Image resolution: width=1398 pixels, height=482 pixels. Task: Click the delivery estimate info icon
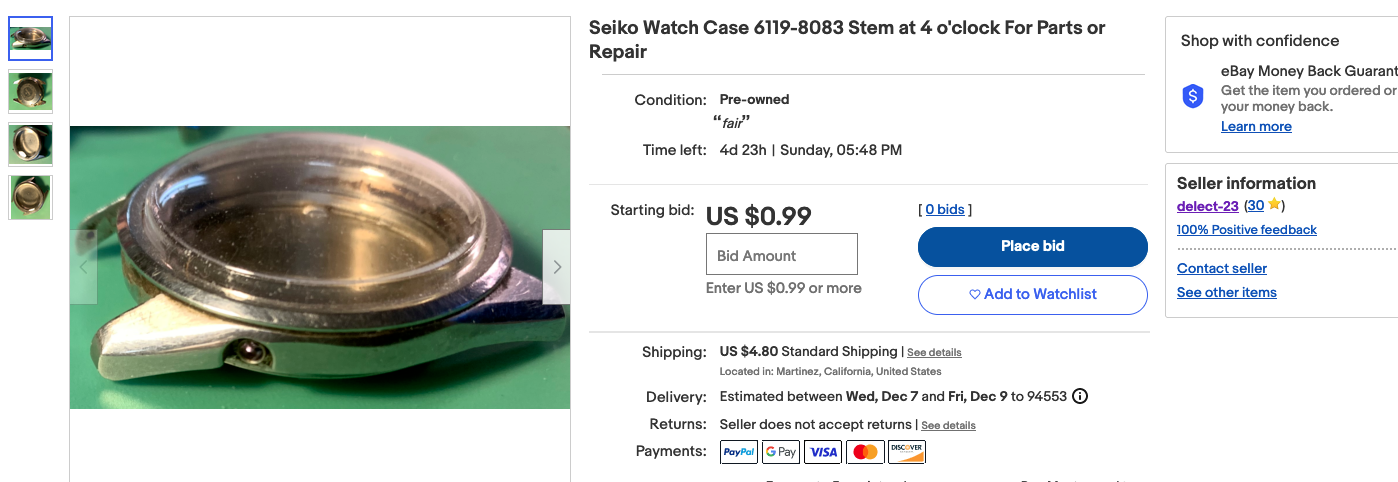pyautogui.click(x=1080, y=396)
